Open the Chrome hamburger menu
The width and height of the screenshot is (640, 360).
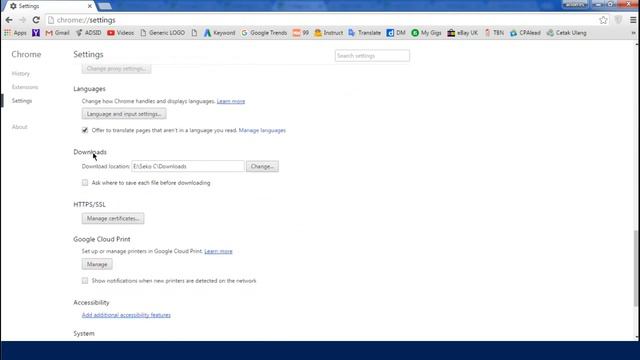(633, 20)
